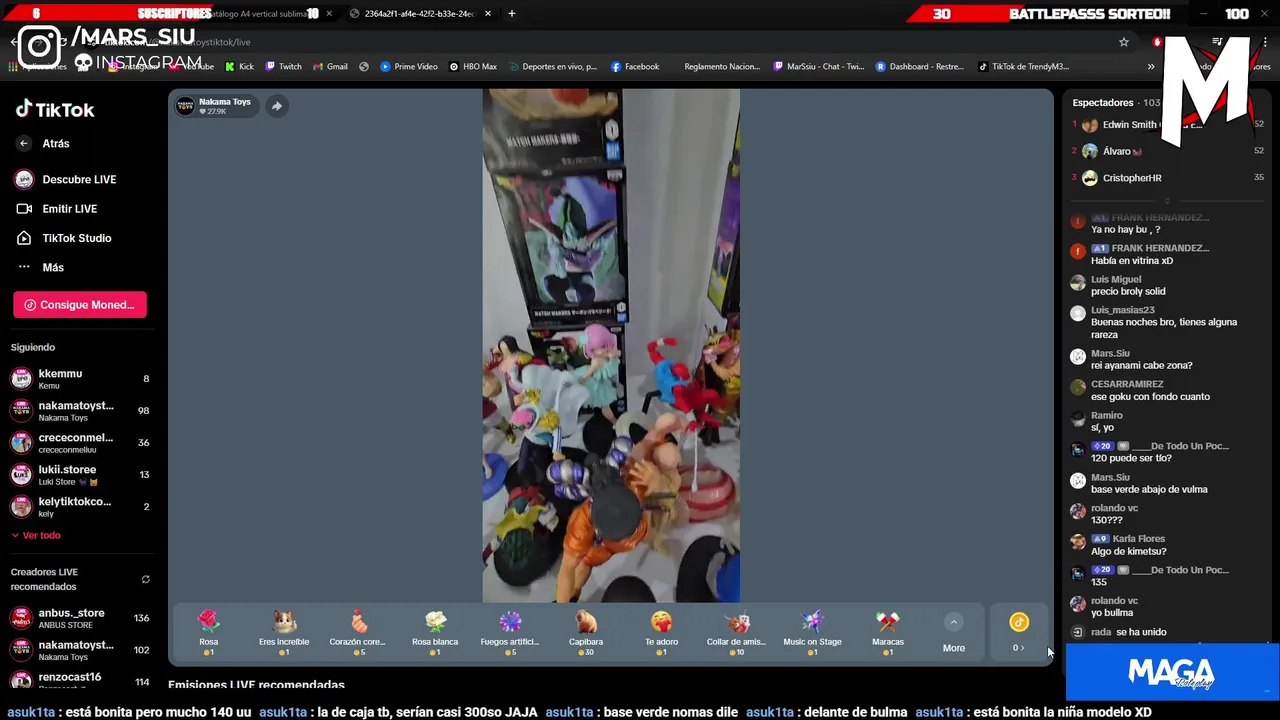
Task: Send the Collar de amistad gift
Action: pyautogui.click(x=737, y=633)
